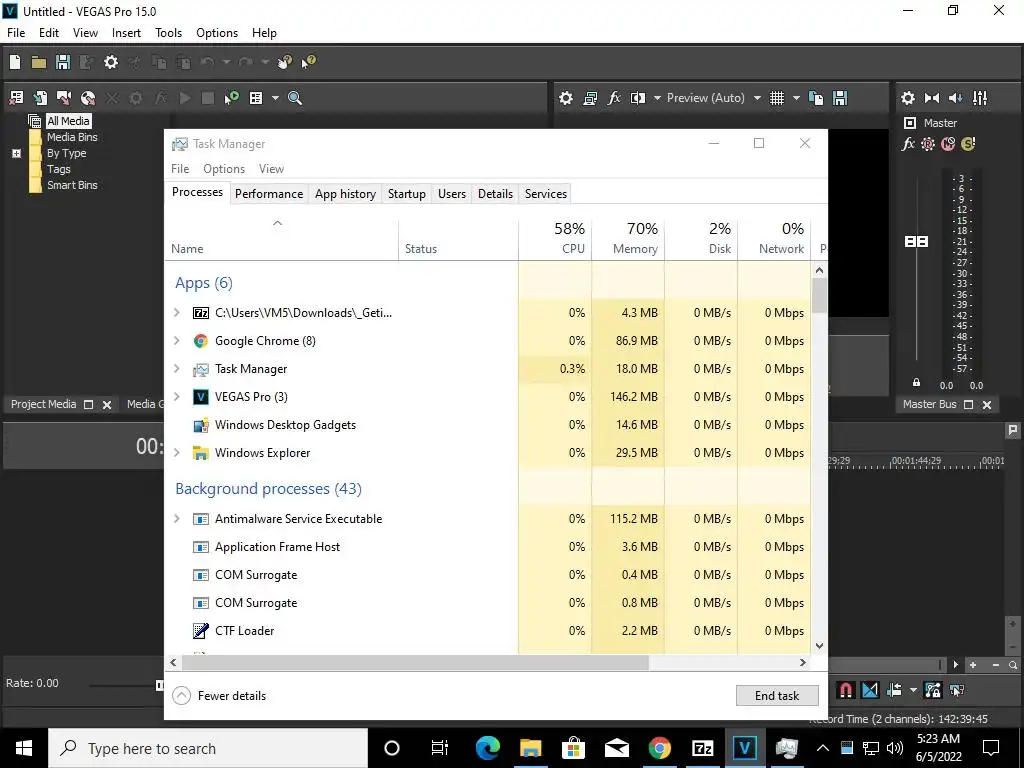Open Master FX button
Image resolution: width=1024 pixels, height=768 pixels.
pos(908,144)
